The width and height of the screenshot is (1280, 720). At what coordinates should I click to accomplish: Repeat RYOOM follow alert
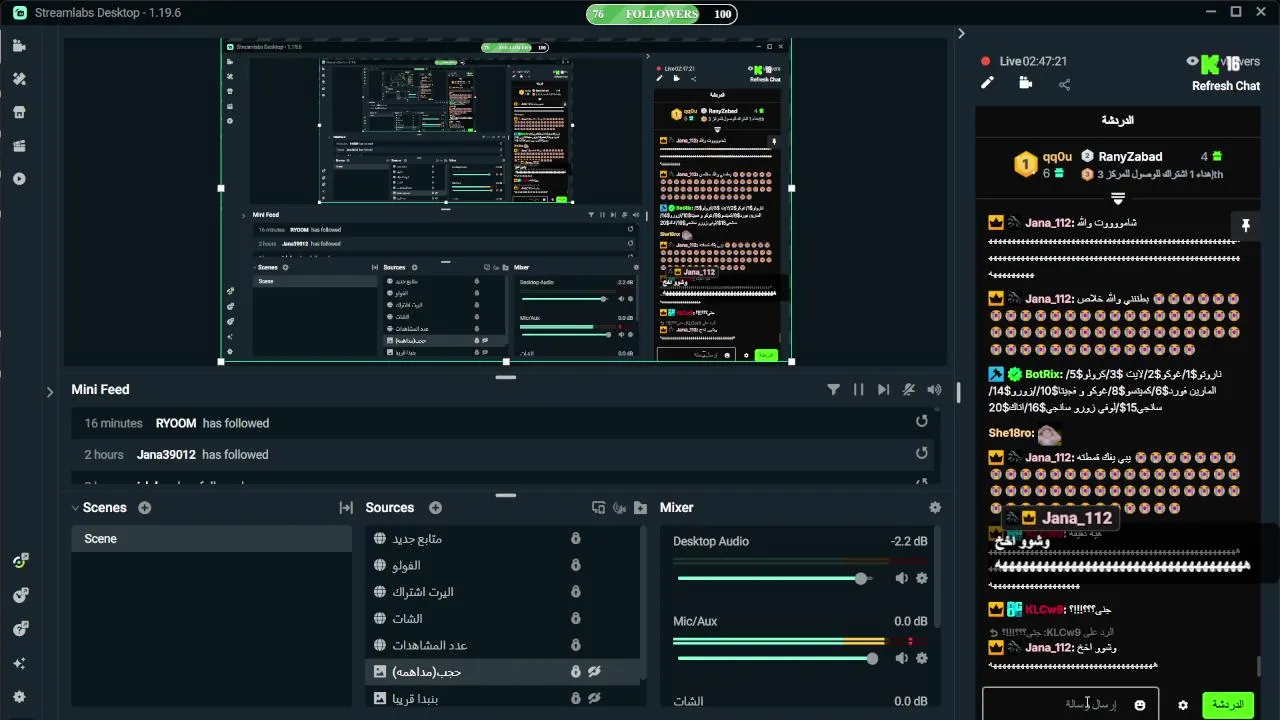point(922,422)
